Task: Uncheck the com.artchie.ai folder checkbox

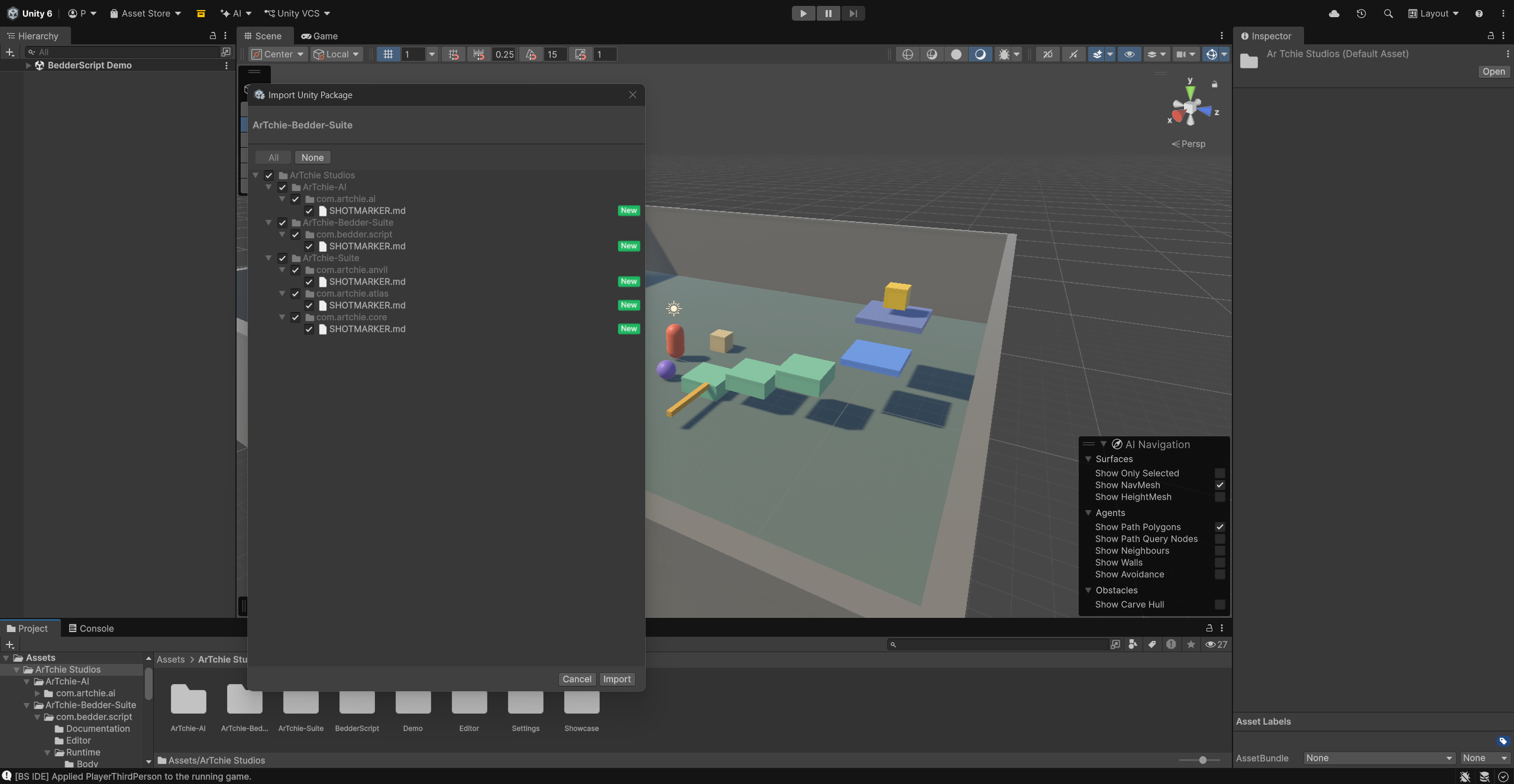Action: pos(296,199)
